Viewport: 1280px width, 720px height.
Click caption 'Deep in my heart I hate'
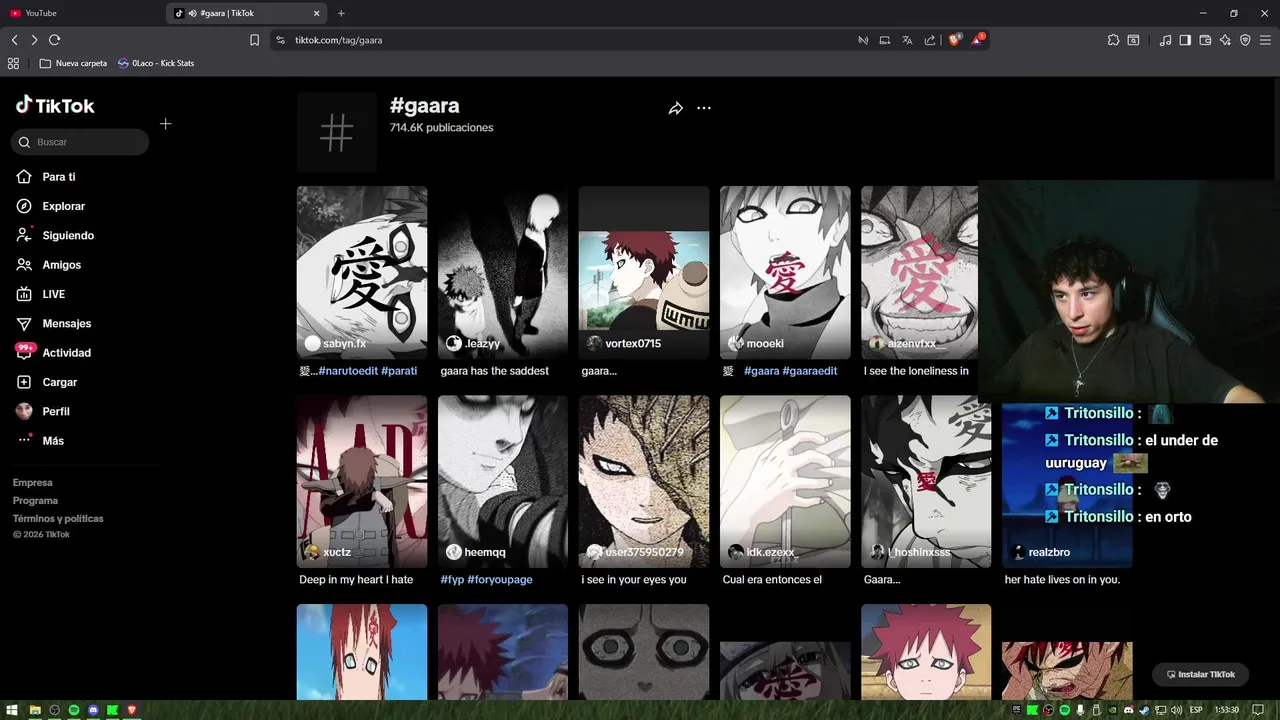[x=356, y=580]
